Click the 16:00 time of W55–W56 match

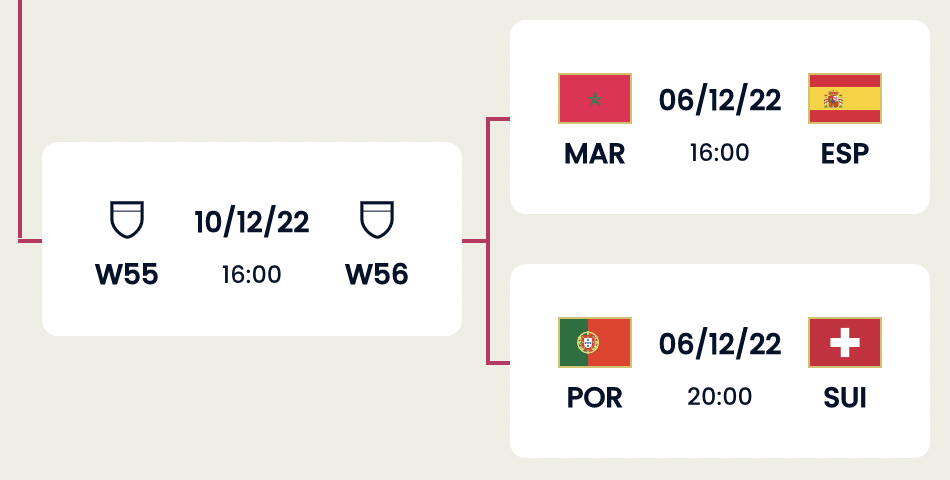[252, 274]
